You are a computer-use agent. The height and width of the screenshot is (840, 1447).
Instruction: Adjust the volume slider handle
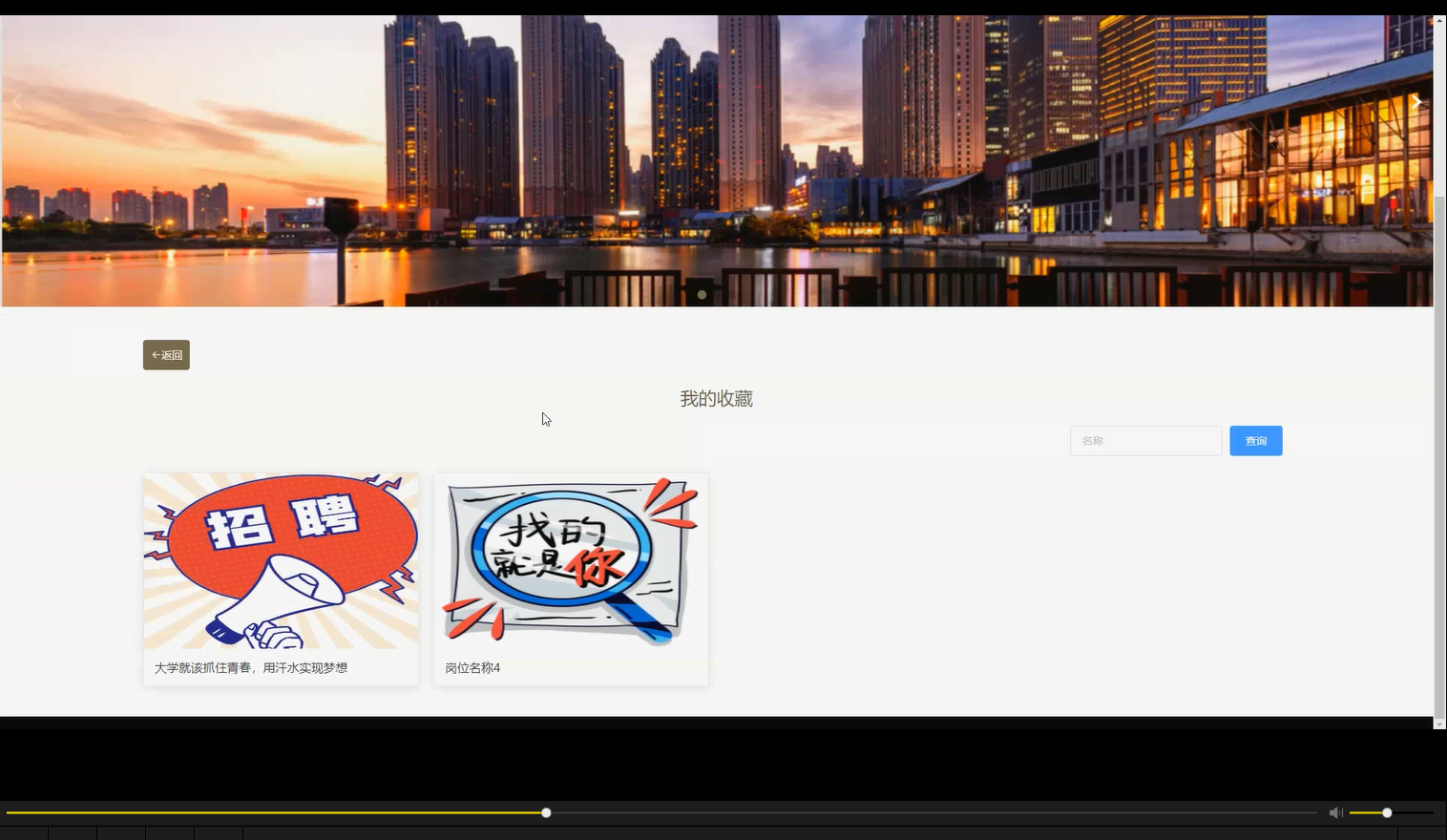point(1387,813)
